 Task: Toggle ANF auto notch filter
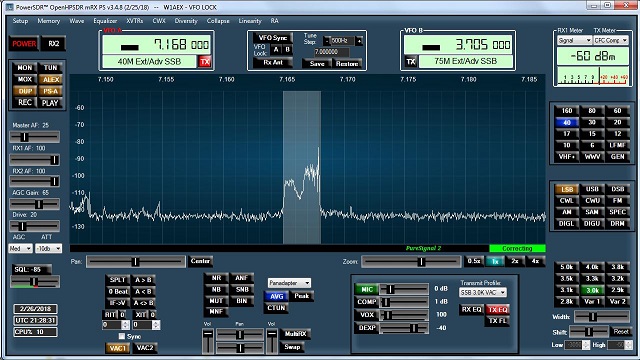(x=242, y=278)
